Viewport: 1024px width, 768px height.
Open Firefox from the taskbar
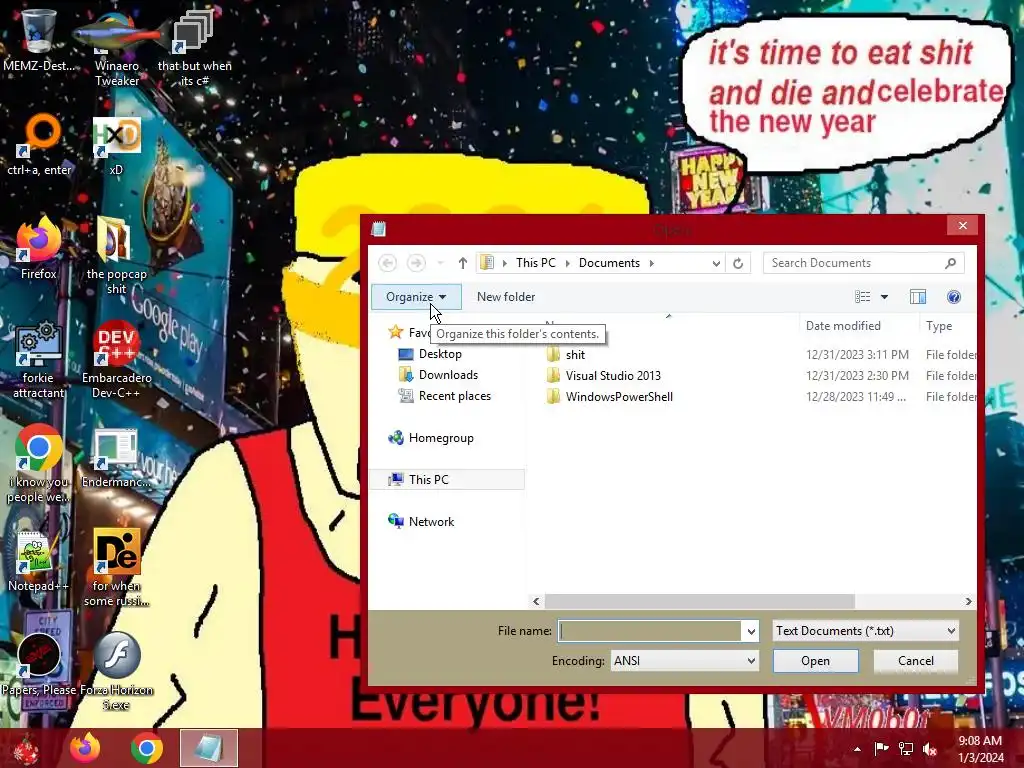coord(86,748)
